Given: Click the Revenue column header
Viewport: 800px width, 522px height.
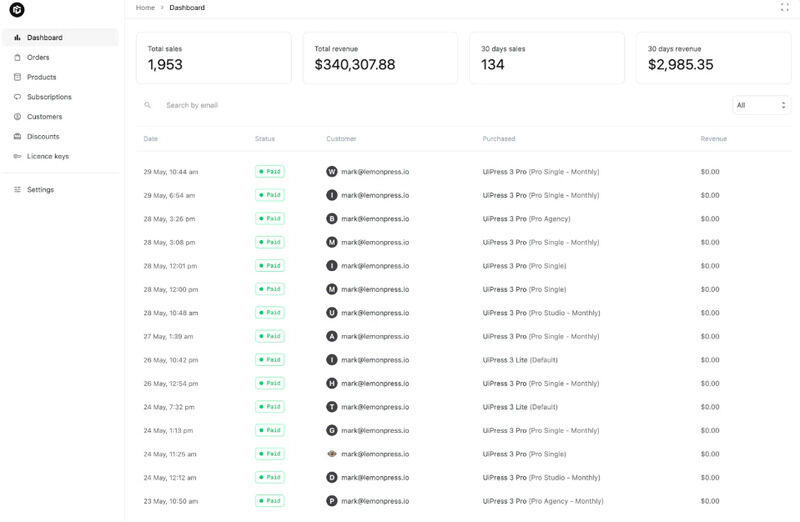Looking at the screenshot, I should tap(713, 139).
